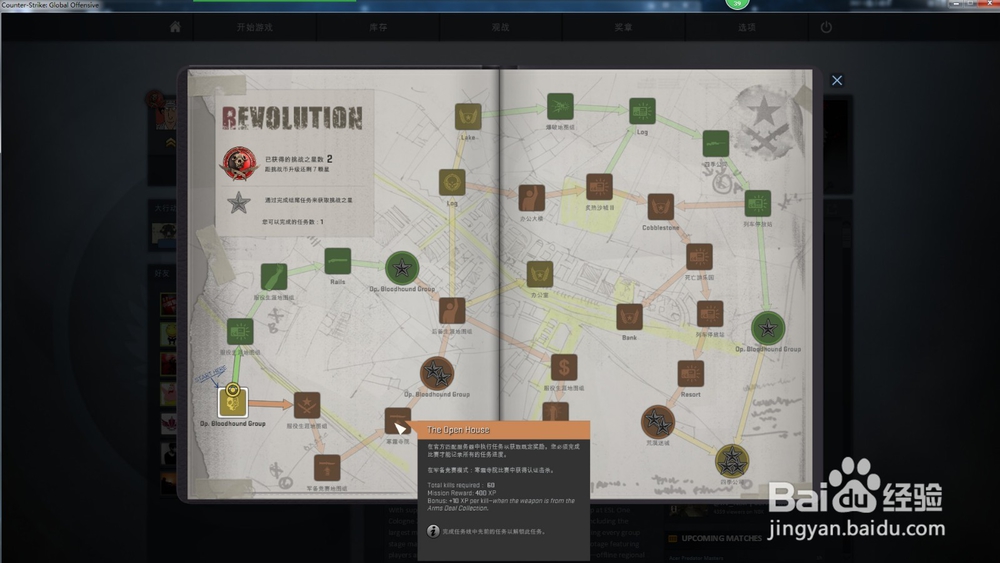Open the 开始游戏 menu
Image resolution: width=1000 pixels, height=563 pixels.
pyautogui.click(x=254, y=27)
